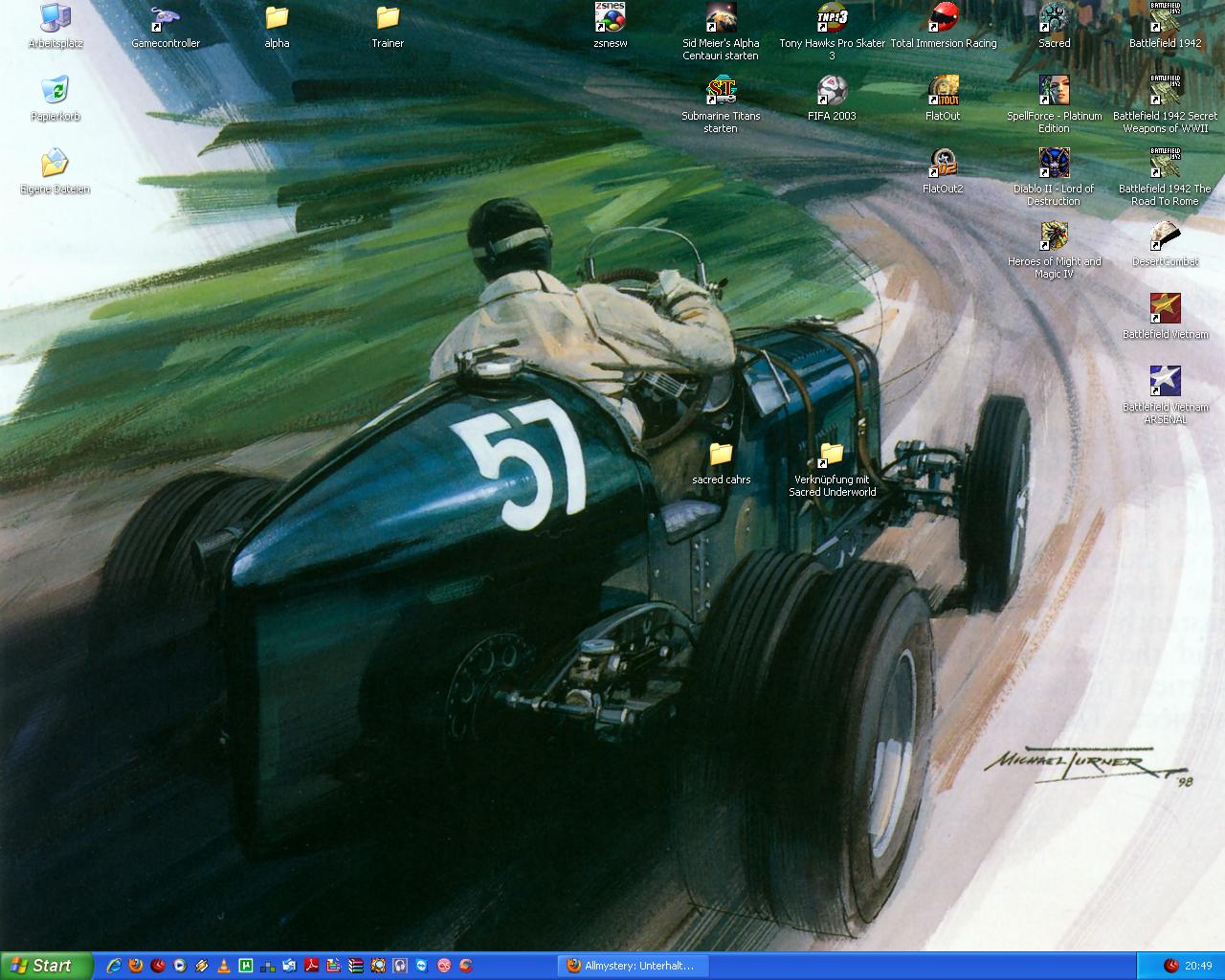Launch Heroes of Might and Magic IV
The height and width of the screenshot is (980, 1225).
(x=1054, y=251)
